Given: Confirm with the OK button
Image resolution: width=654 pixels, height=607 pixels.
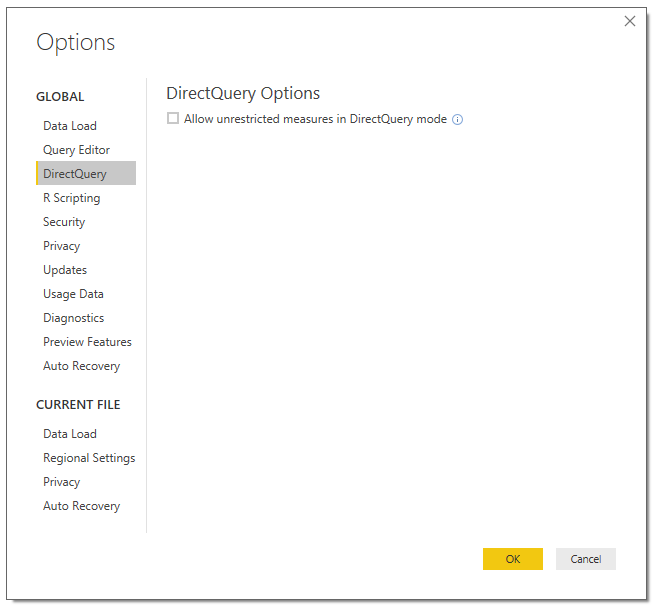Looking at the screenshot, I should coord(513,559).
